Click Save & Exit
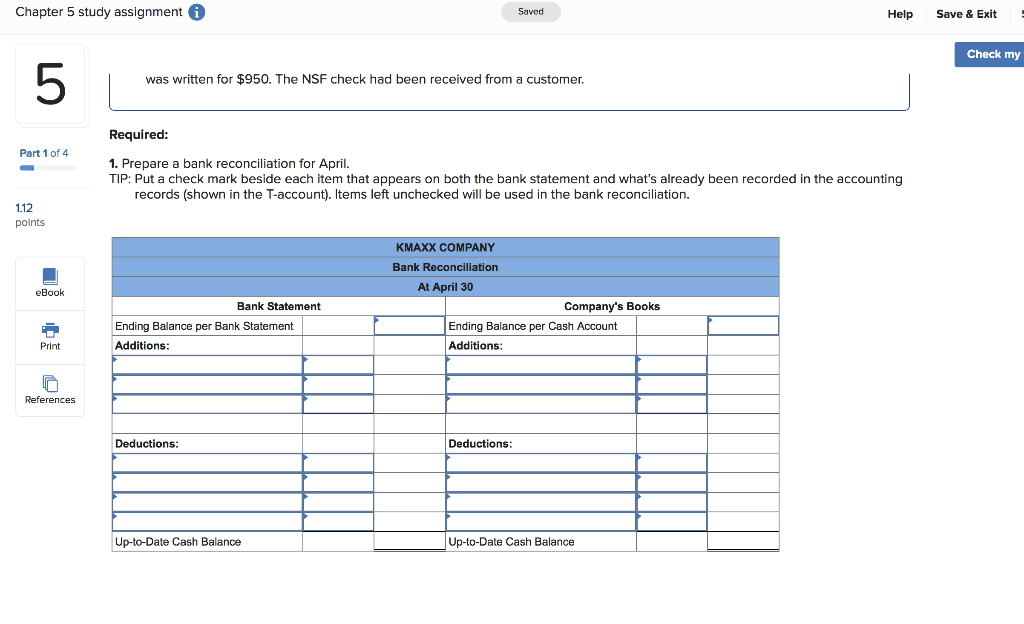 point(966,14)
